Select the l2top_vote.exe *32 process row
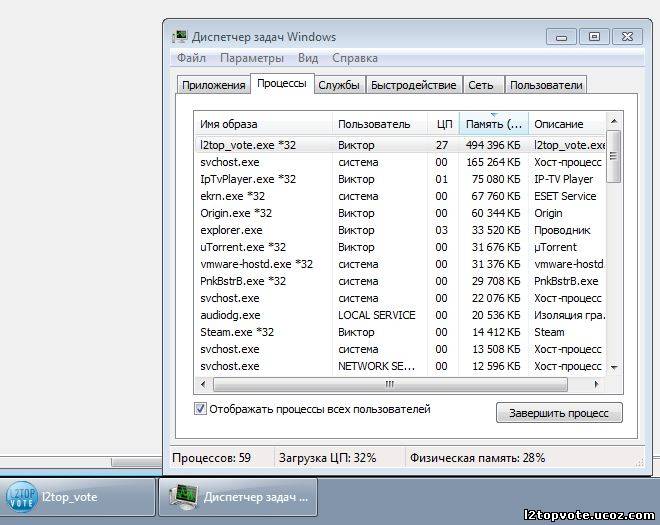 pos(248,145)
